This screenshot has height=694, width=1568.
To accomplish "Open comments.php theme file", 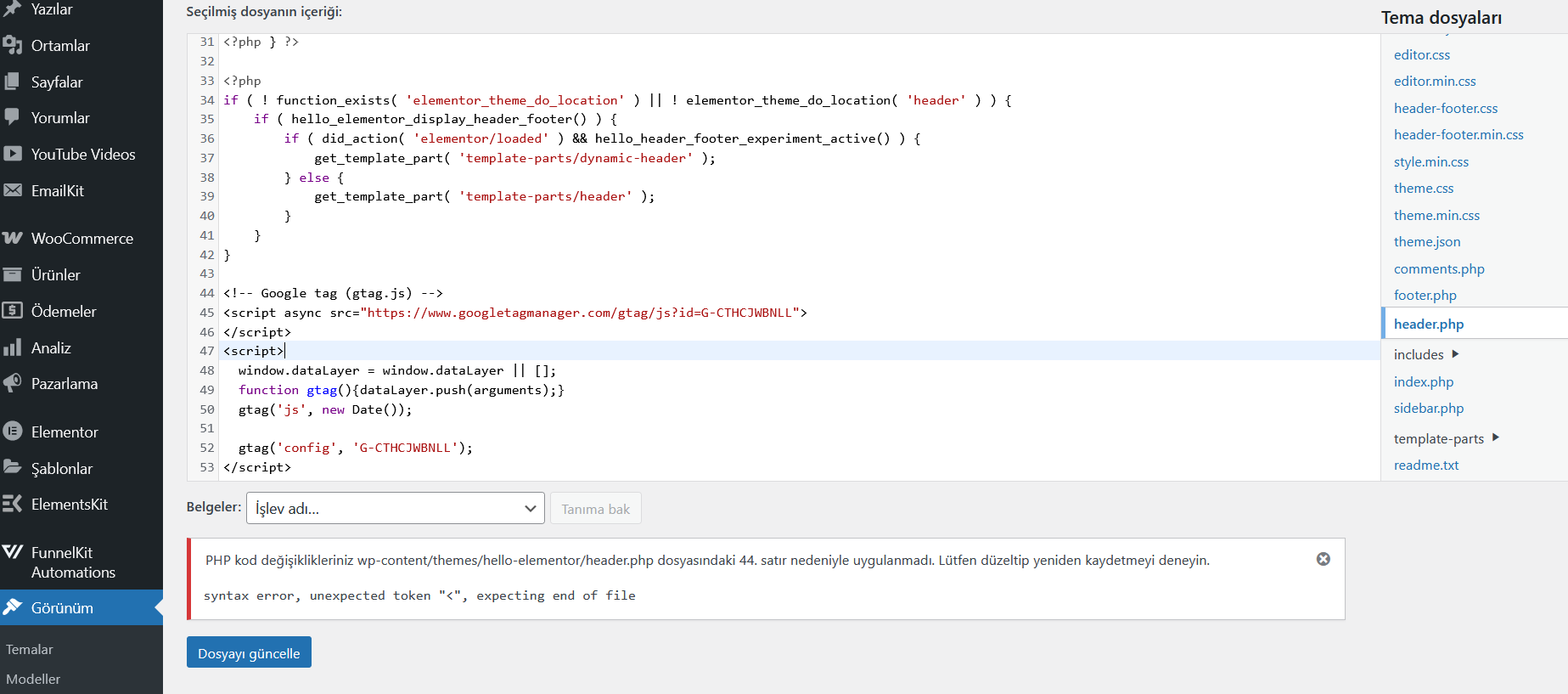I will point(1439,268).
